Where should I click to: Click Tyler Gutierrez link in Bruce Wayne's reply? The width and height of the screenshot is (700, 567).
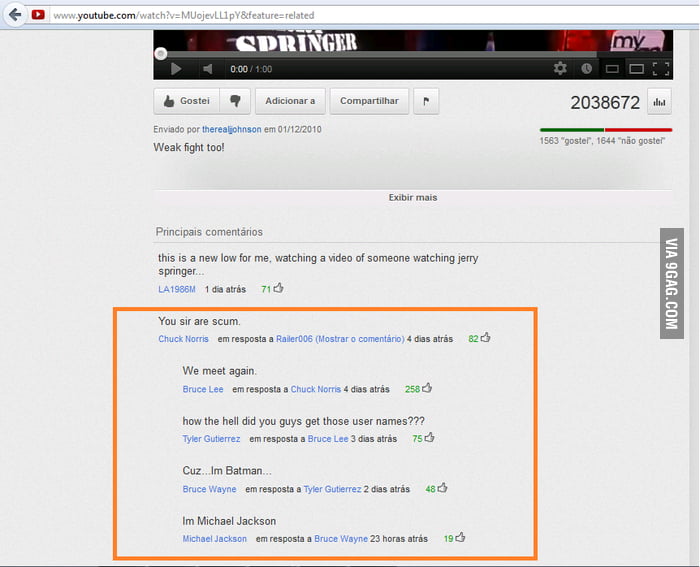[x=332, y=489]
